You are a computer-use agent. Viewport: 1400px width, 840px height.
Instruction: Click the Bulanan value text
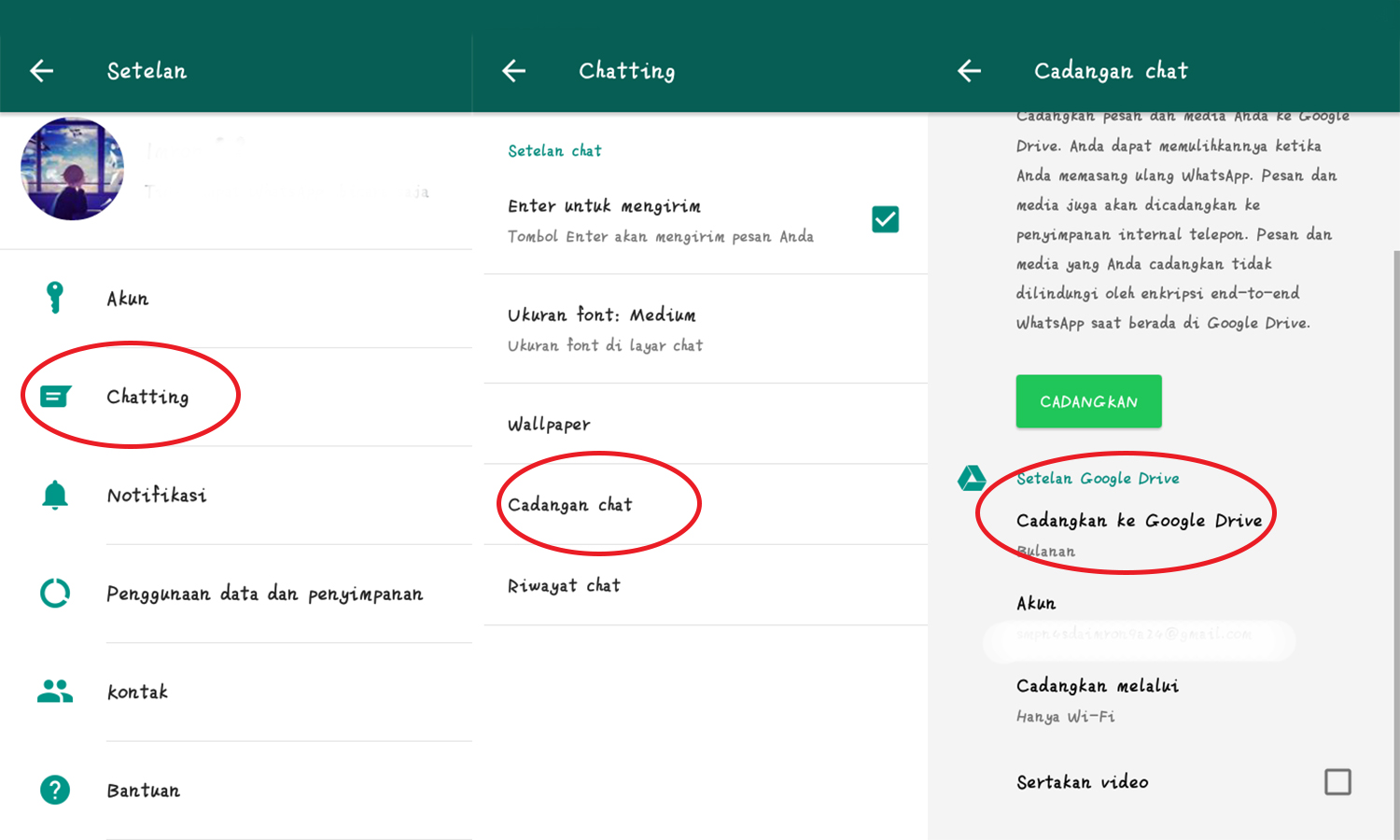1046,552
